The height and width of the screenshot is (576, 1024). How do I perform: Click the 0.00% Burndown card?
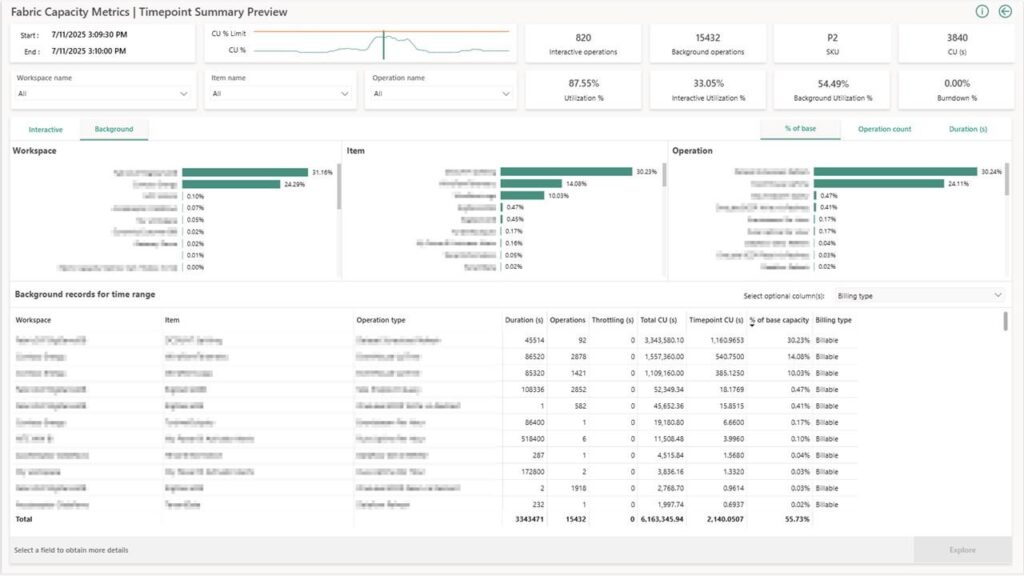[x=957, y=89]
